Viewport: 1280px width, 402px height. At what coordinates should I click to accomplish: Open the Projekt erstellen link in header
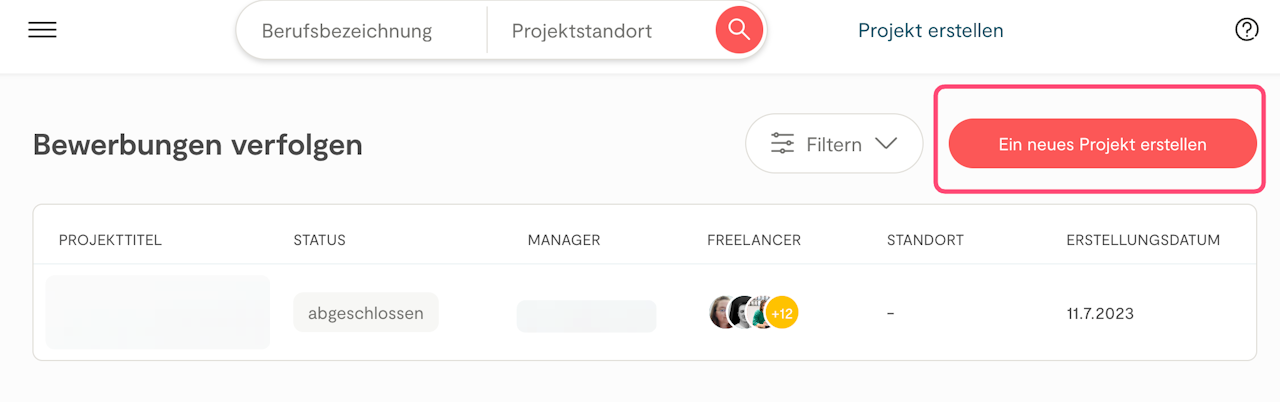tap(930, 31)
